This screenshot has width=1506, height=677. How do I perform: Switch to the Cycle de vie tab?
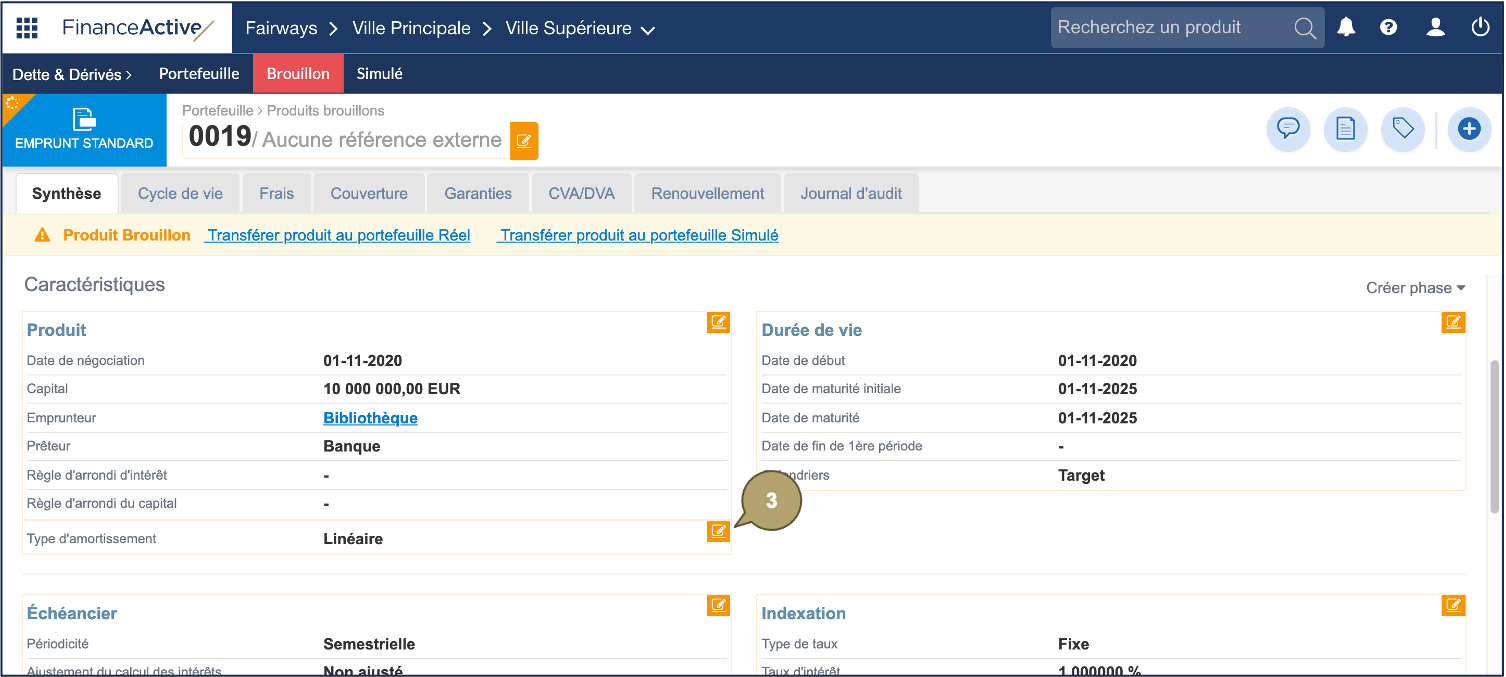180,194
